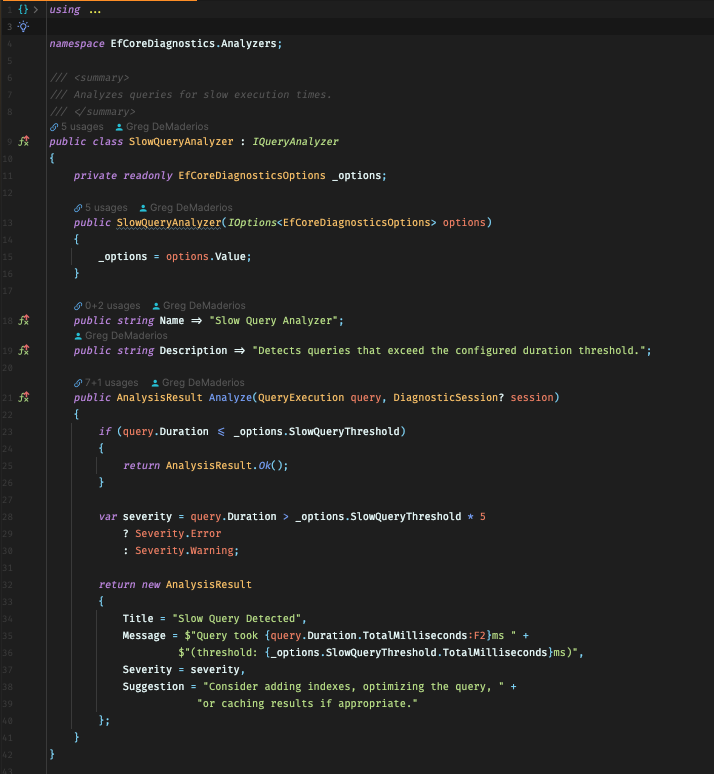Open the 0+2 usages lens above Name
Viewport: 714px width, 774px height.
[x=107, y=306]
